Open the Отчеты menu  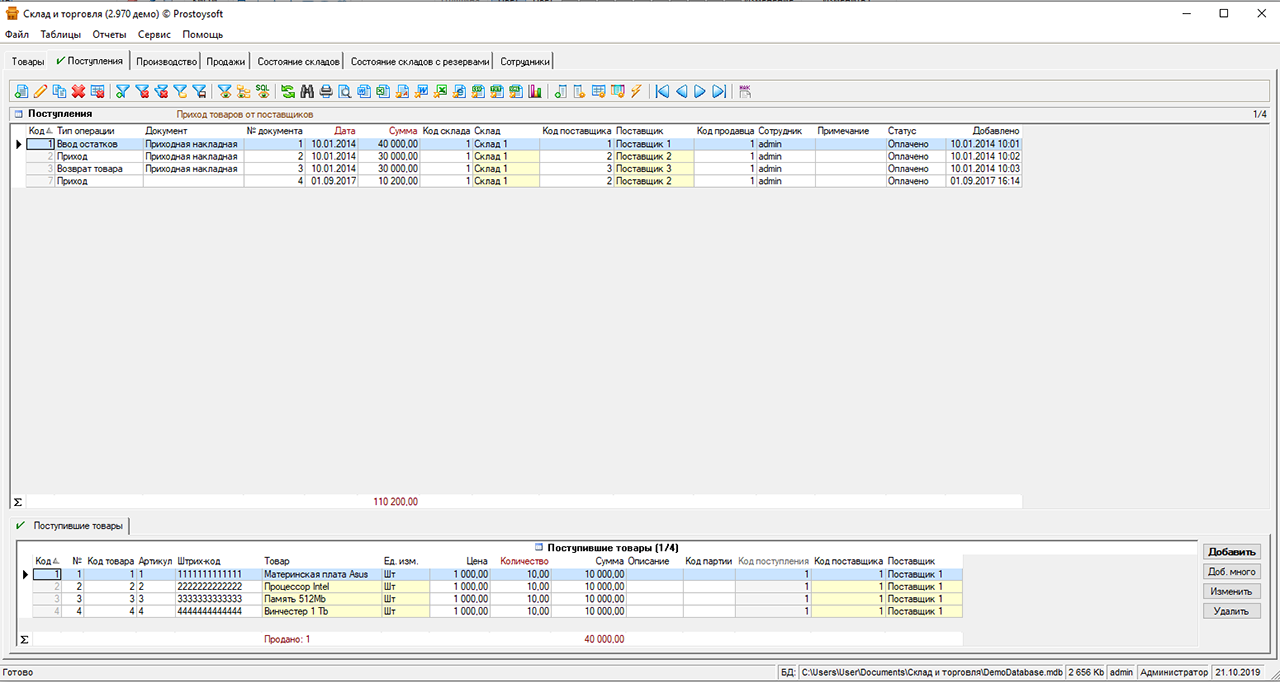[x=110, y=34]
